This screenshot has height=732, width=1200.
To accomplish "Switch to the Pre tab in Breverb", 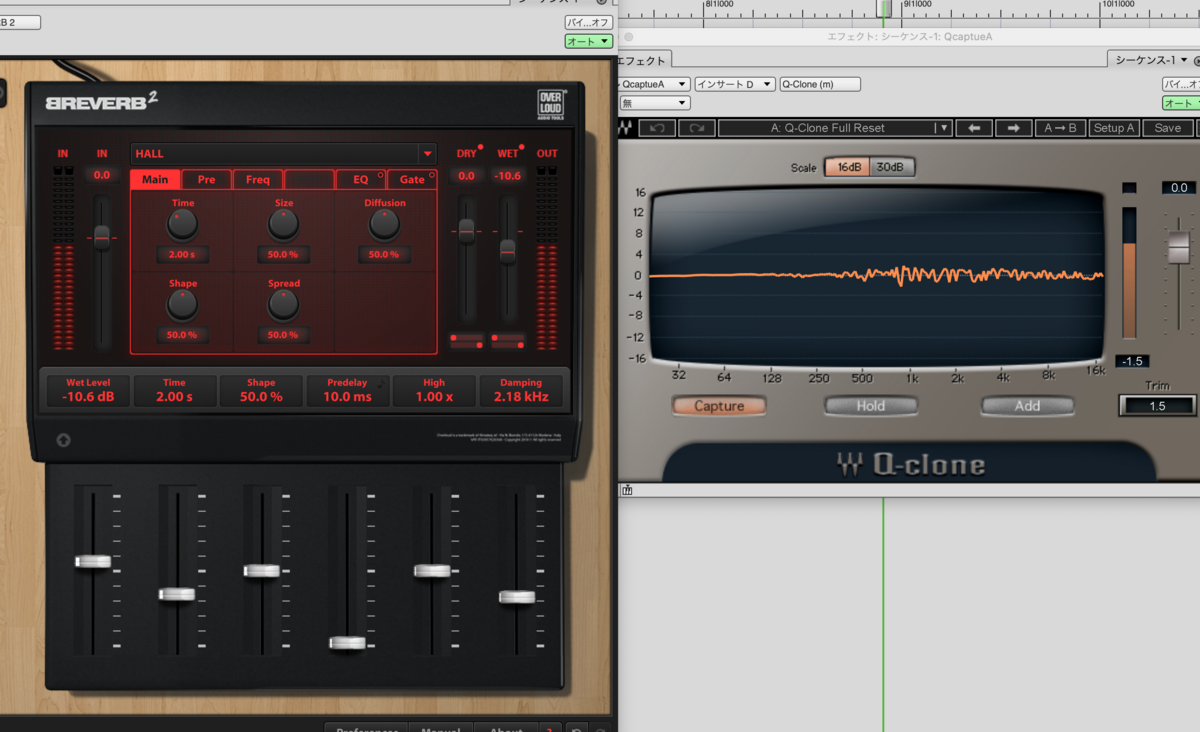I will pos(206,180).
